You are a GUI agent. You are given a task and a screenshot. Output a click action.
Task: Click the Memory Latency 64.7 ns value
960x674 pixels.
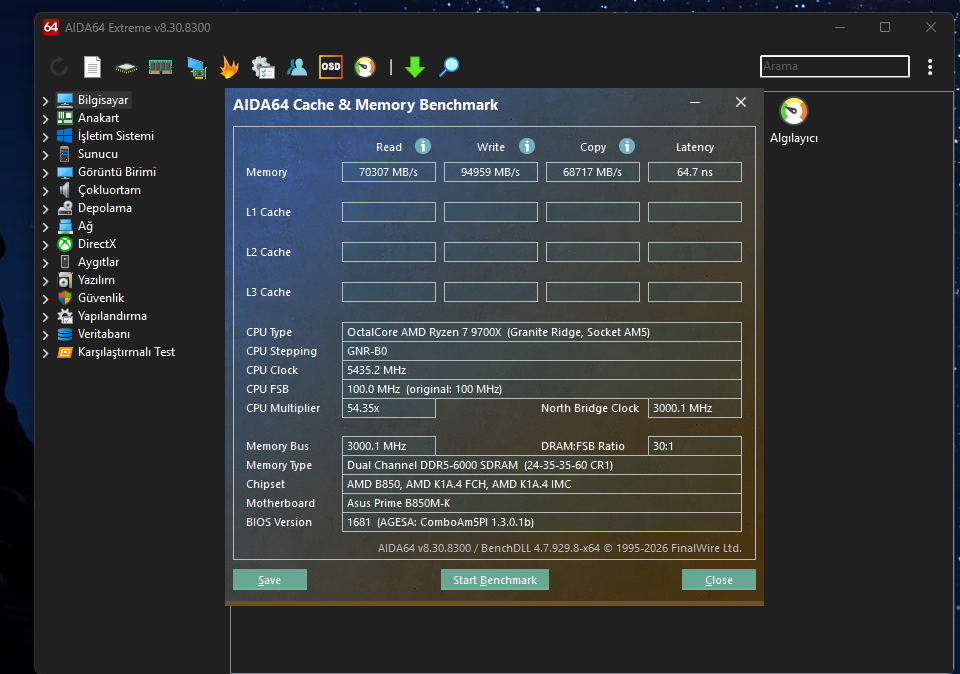click(x=695, y=172)
